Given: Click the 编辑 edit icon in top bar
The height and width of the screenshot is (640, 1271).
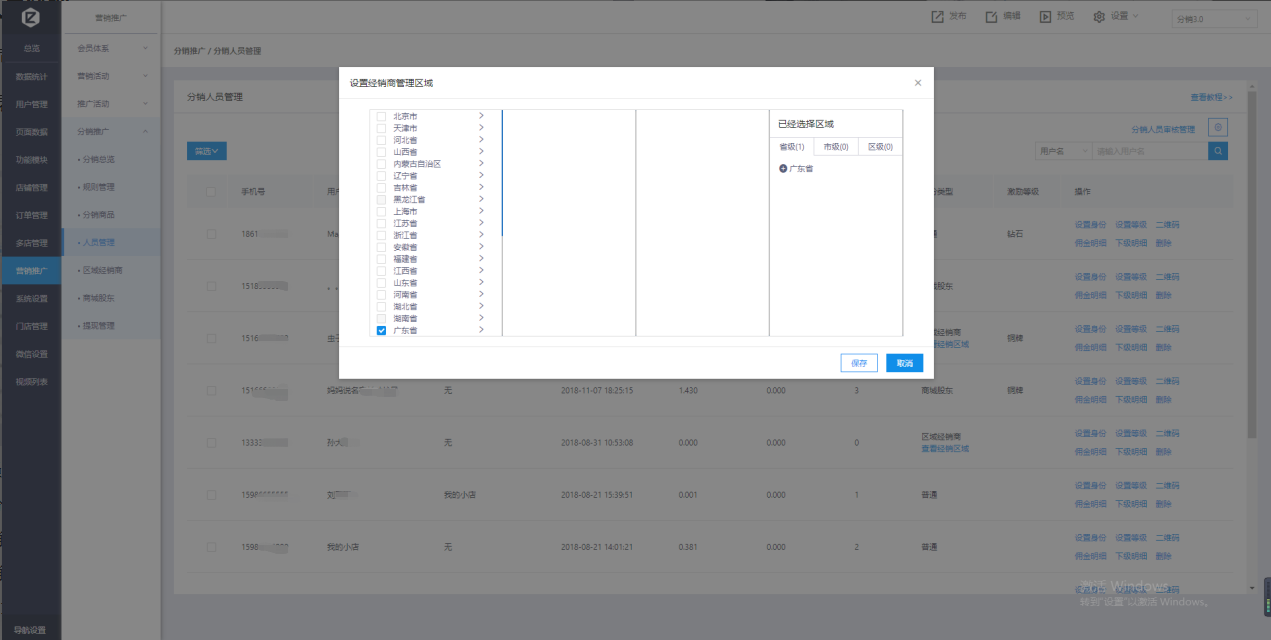Looking at the screenshot, I should click(x=991, y=16).
